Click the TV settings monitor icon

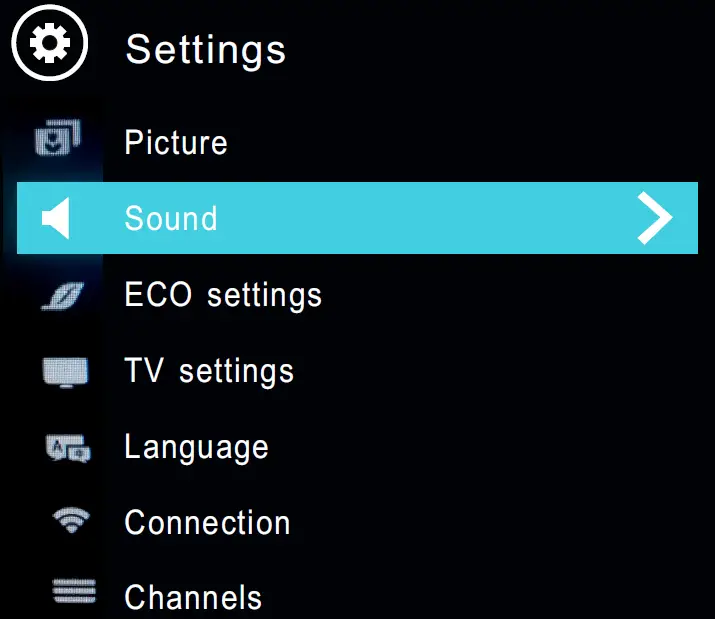(65, 372)
